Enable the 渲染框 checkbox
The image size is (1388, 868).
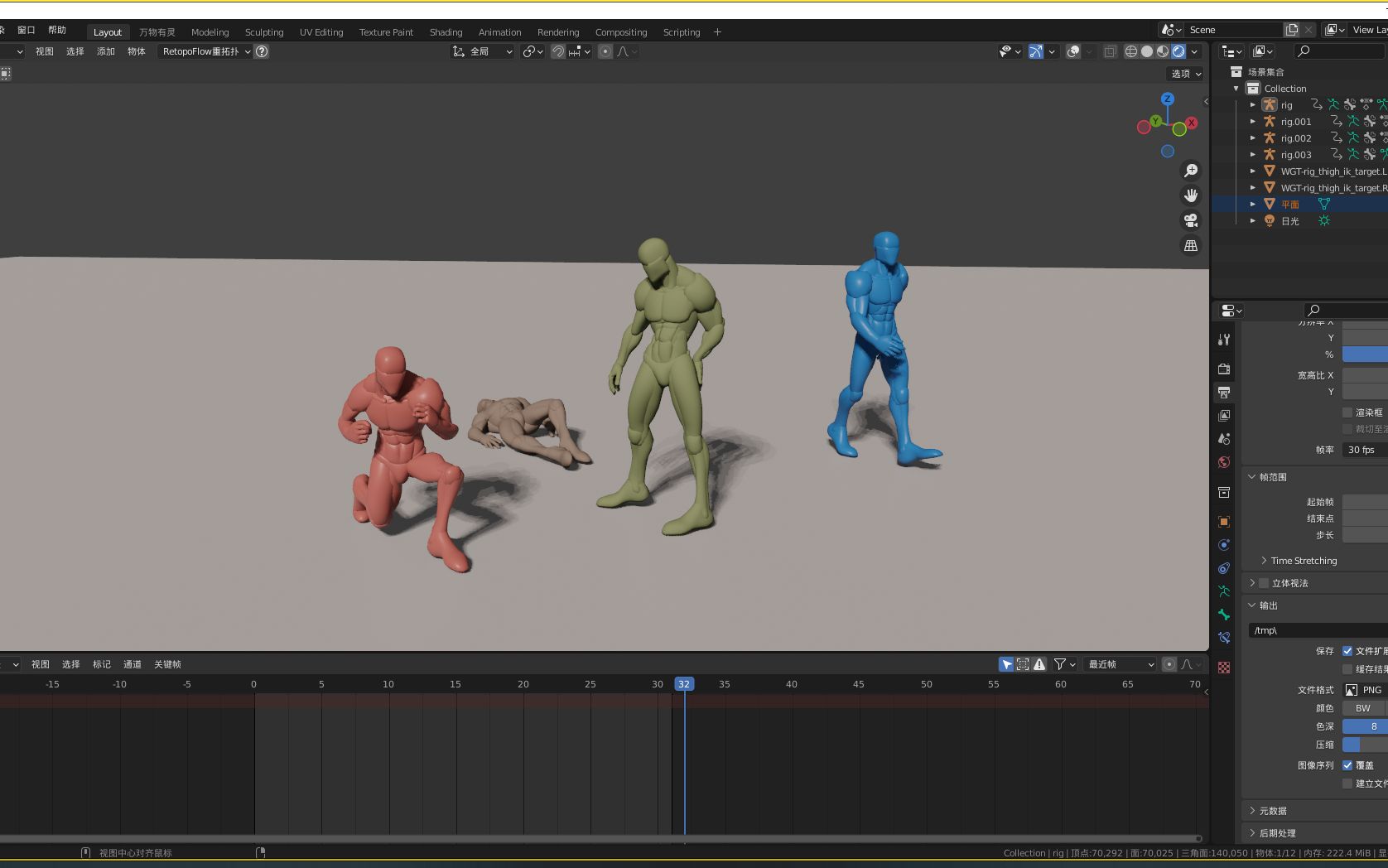point(1347,412)
